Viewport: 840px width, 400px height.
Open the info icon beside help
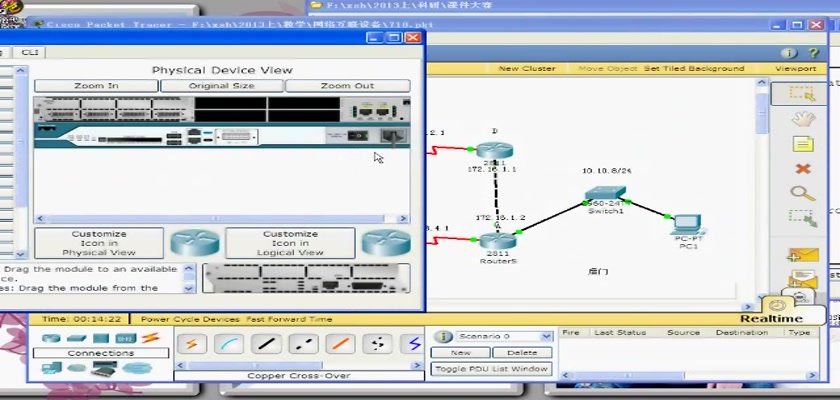click(x=789, y=53)
